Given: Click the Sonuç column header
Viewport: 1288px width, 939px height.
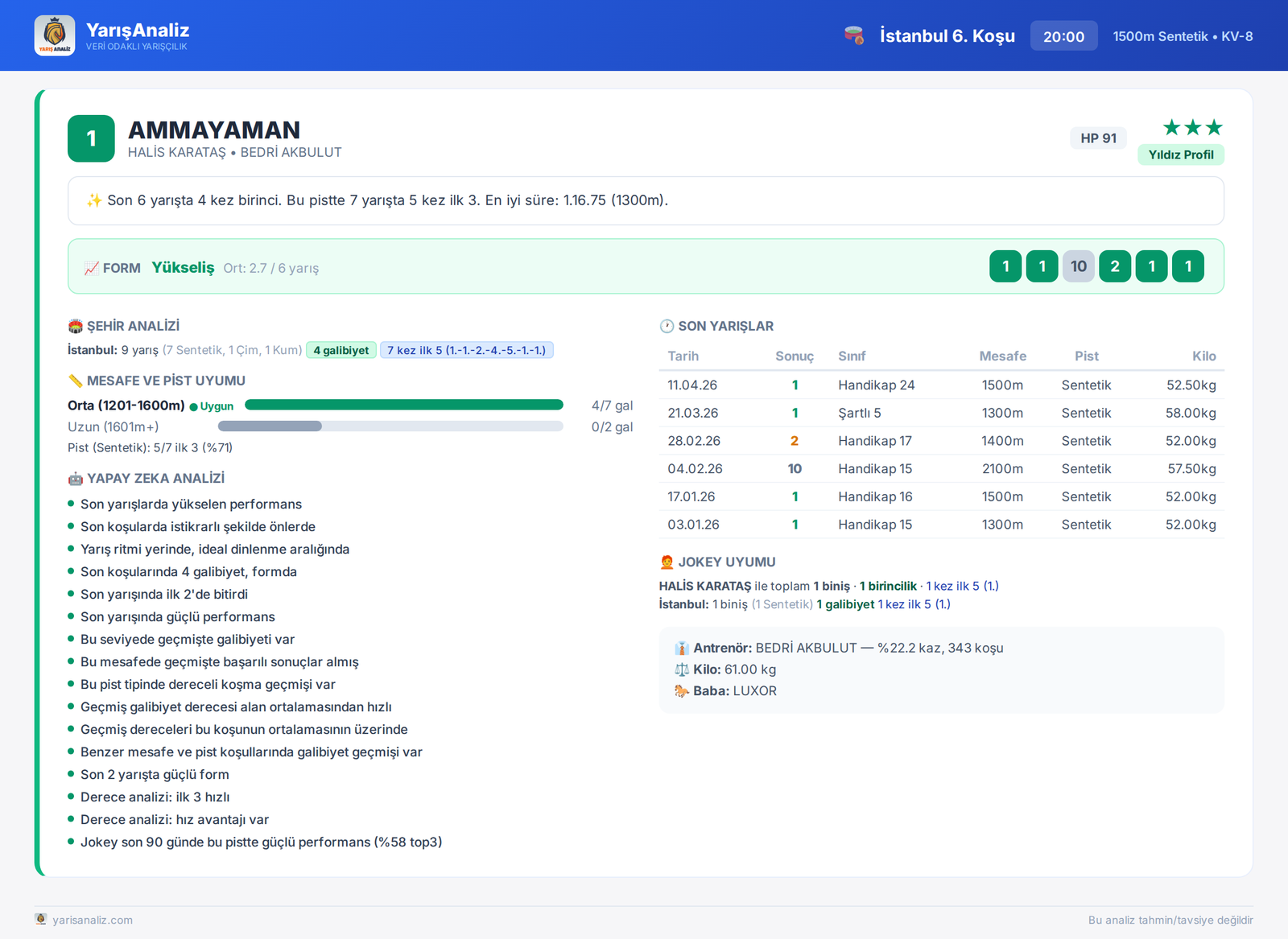Looking at the screenshot, I should click(795, 356).
